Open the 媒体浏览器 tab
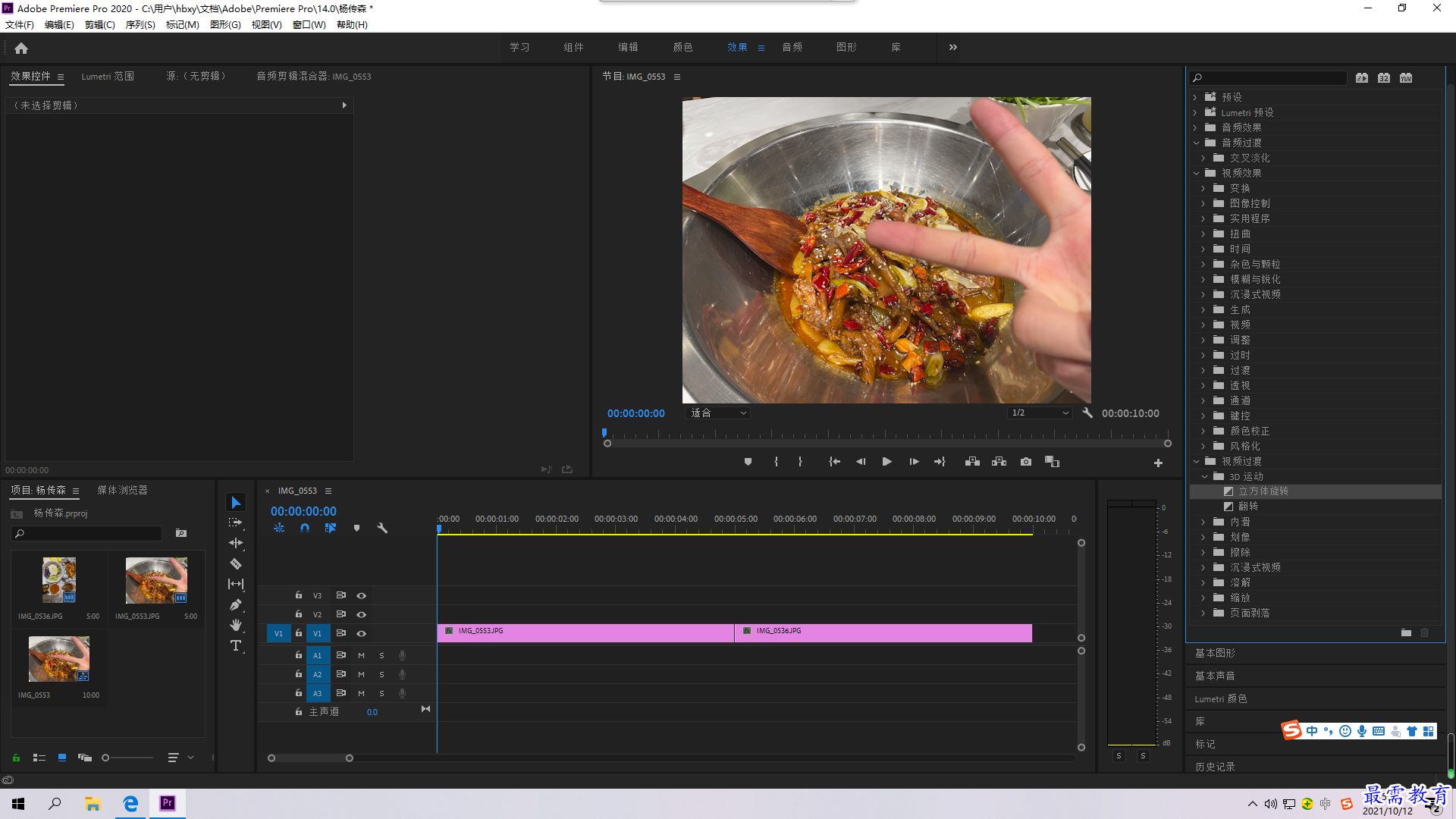Viewport: 1456px width, 819px height. point(122,491)
